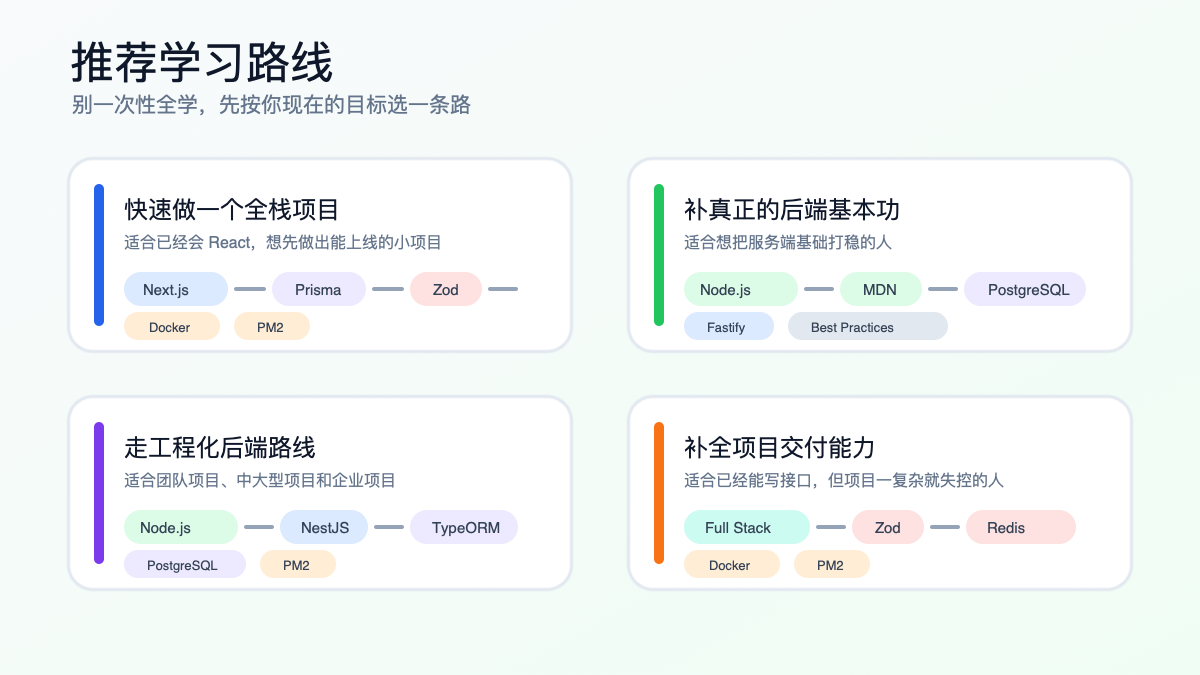Click PM2 tag in 补全项目交付能力 card
This screenshot has height=675, width=1200.
click(x=832, y=564)
